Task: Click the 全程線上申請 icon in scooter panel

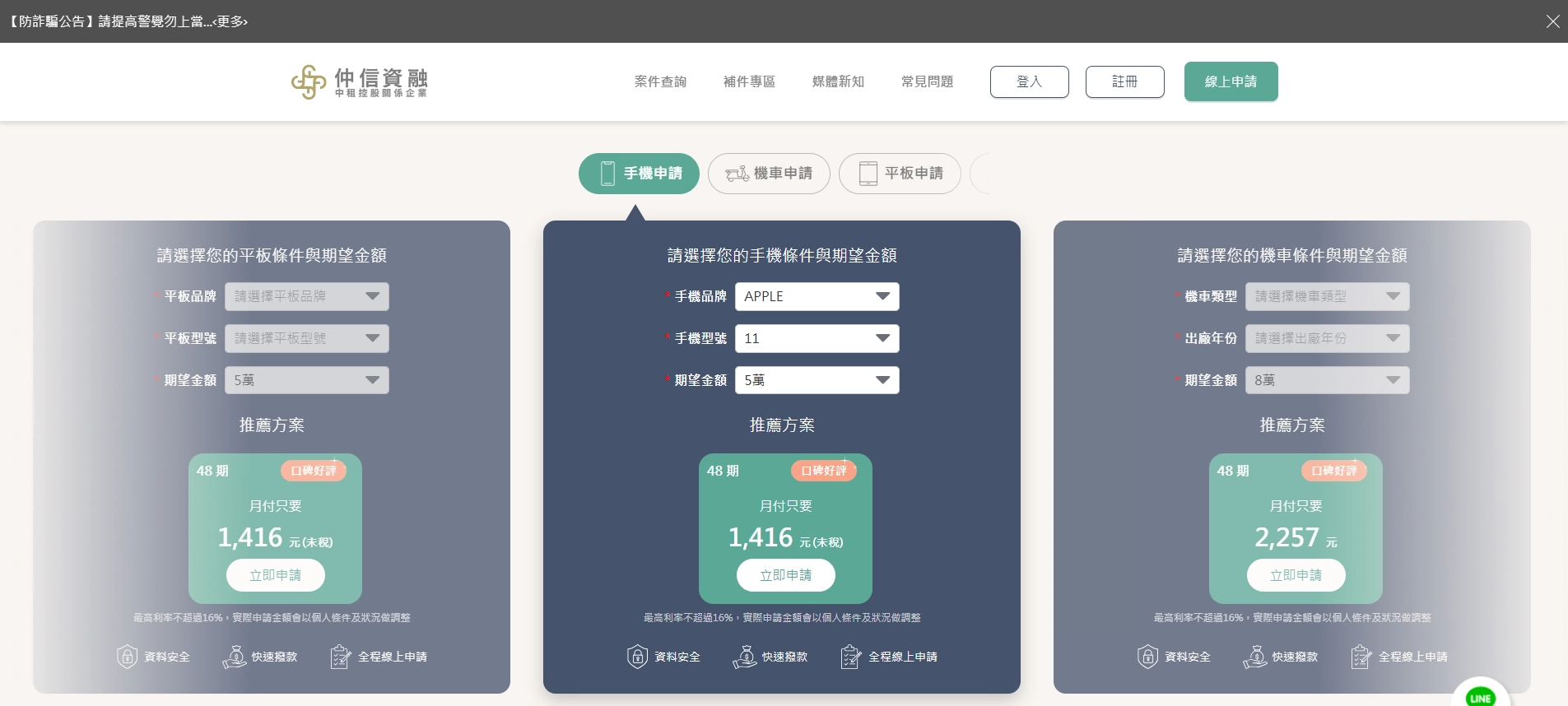Action: (1361, 657)
